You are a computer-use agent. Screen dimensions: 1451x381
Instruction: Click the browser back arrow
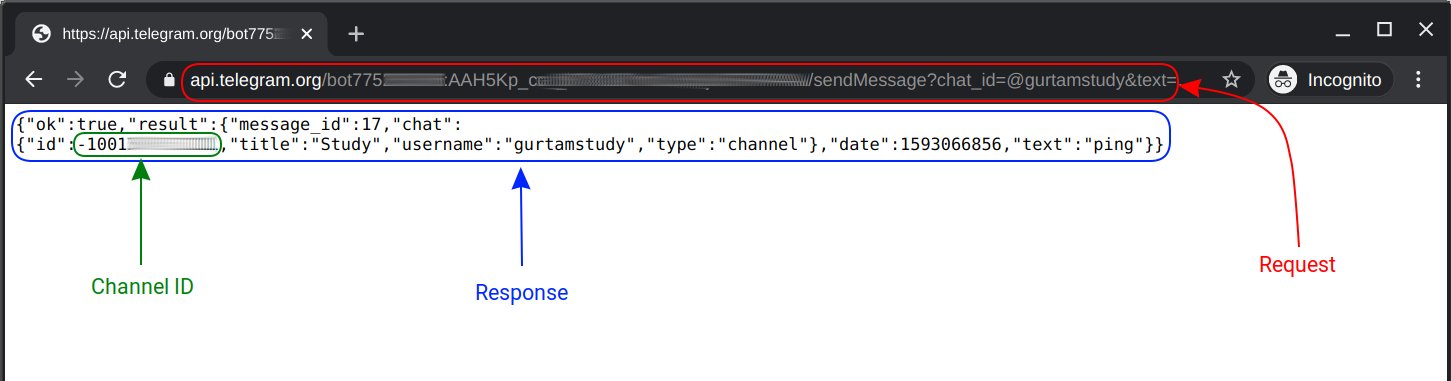[x=34, y=80]
